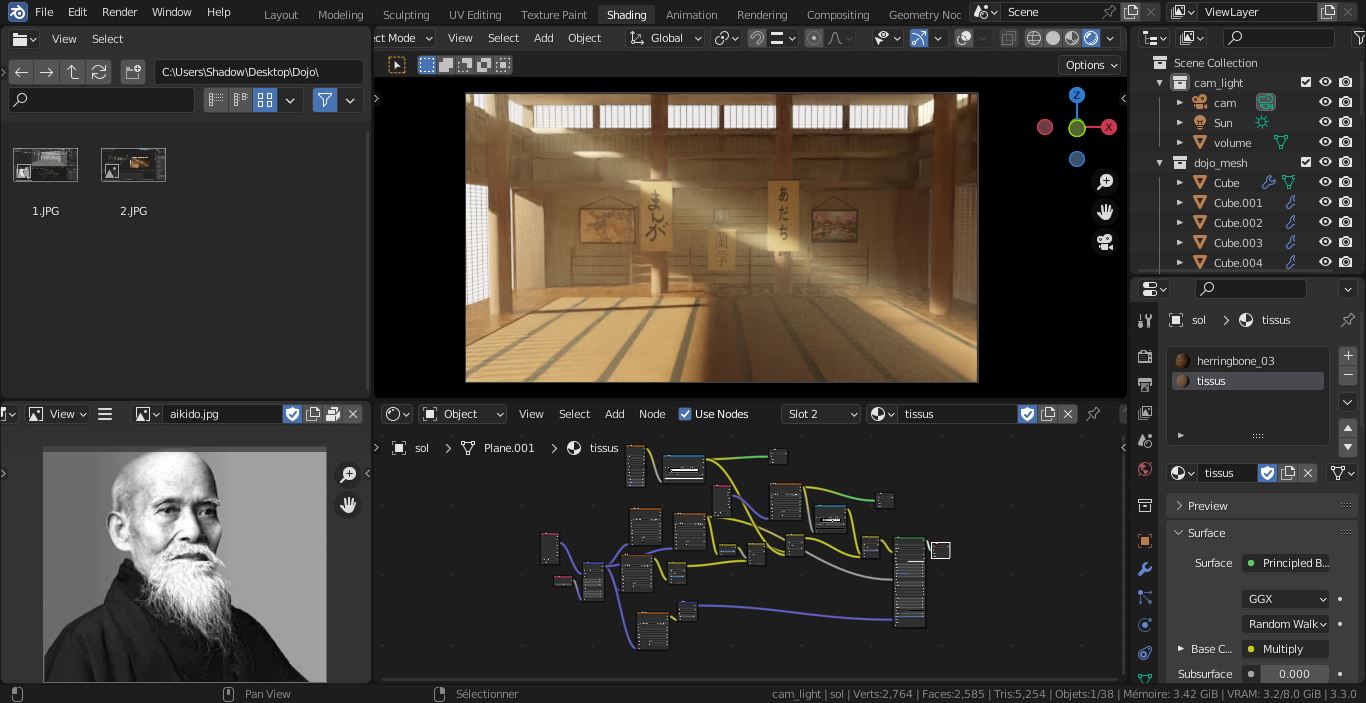1366x703 pixels.
Task: Open the viewport Options popover
Action: click(1091, 65)
